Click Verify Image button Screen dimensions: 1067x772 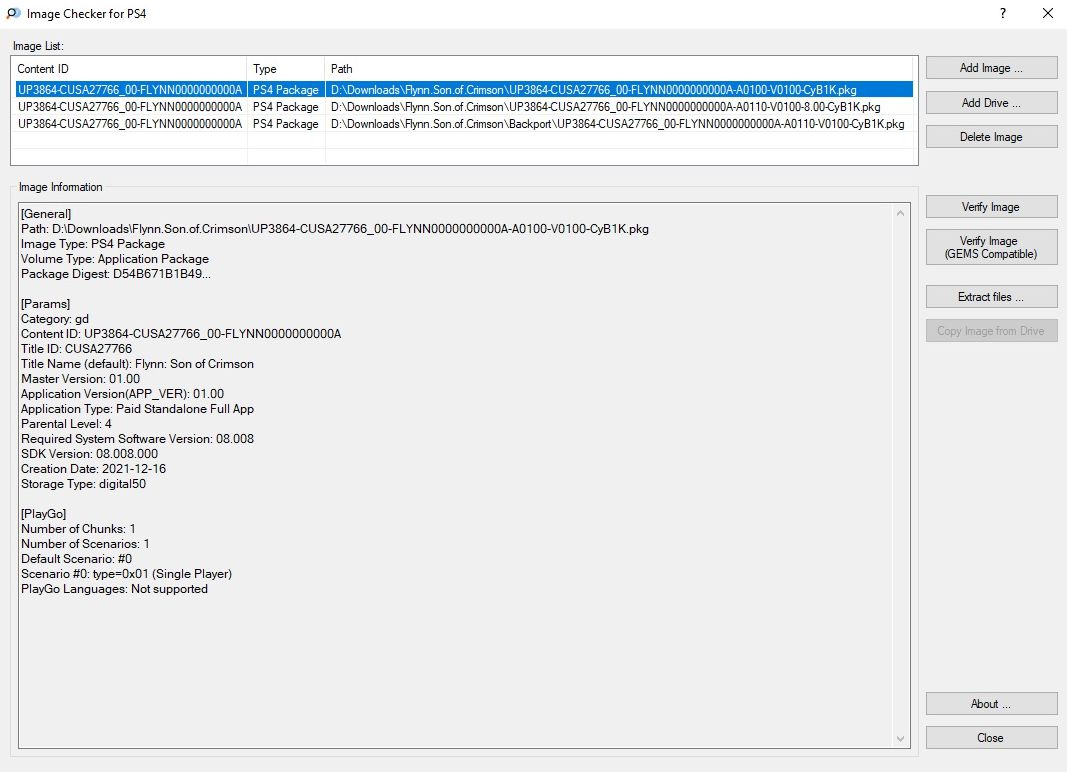[x=991, y=207]
